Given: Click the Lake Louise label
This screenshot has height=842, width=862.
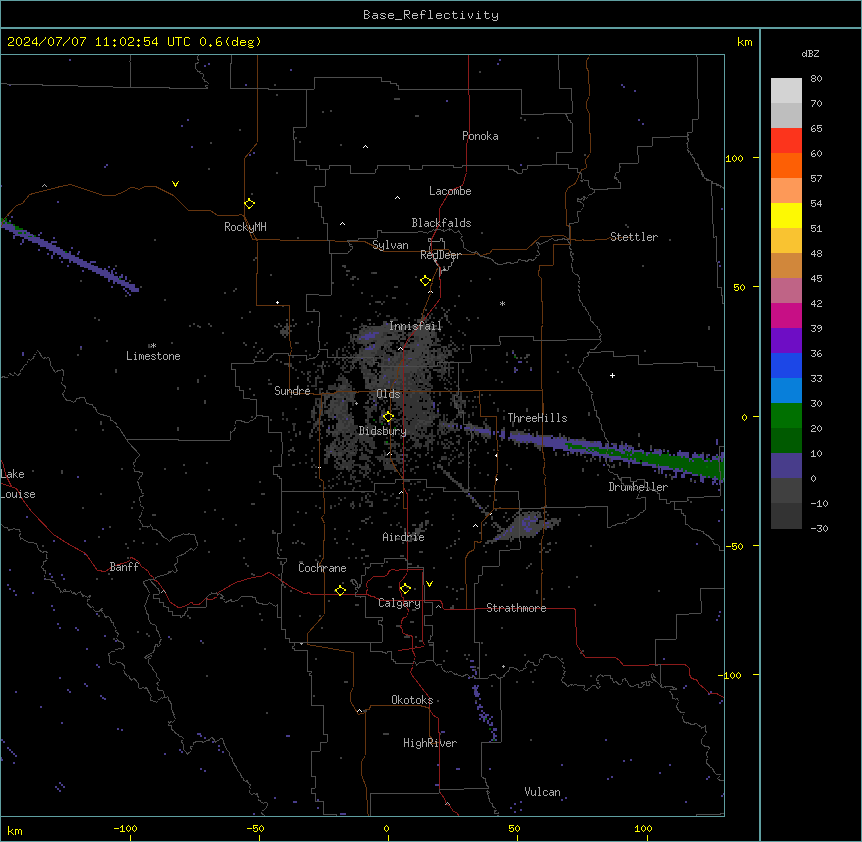Looking at the screenshot, I should pos(18,484).
